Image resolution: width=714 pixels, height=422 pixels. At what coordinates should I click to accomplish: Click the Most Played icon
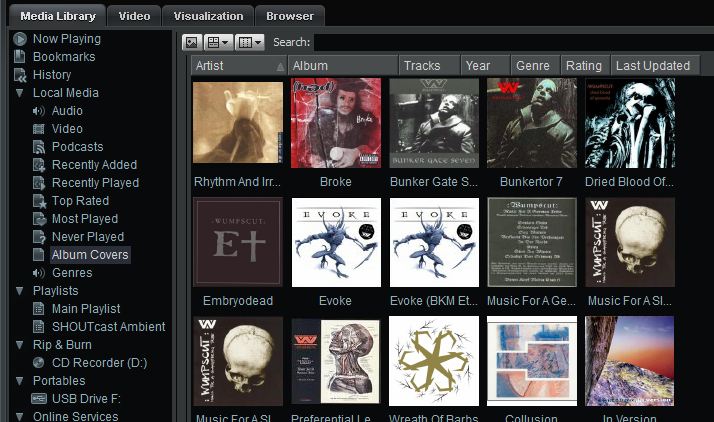pos(40,219)
